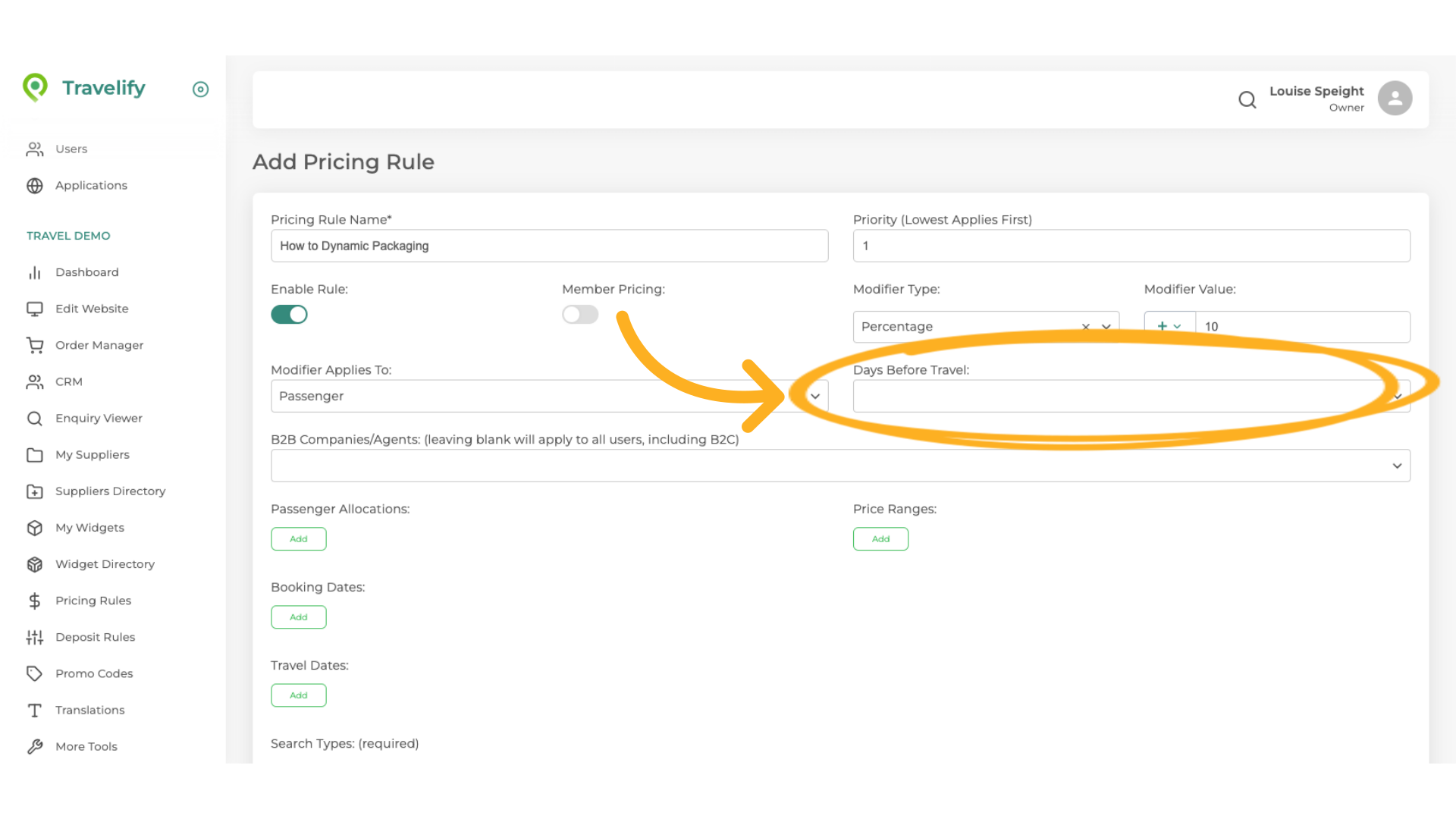Image resolution: width=1456 pixels, height=819 pixels.
Task: Expand the Modifier Type Percentage dropdown
Action: pos(1106,327)
